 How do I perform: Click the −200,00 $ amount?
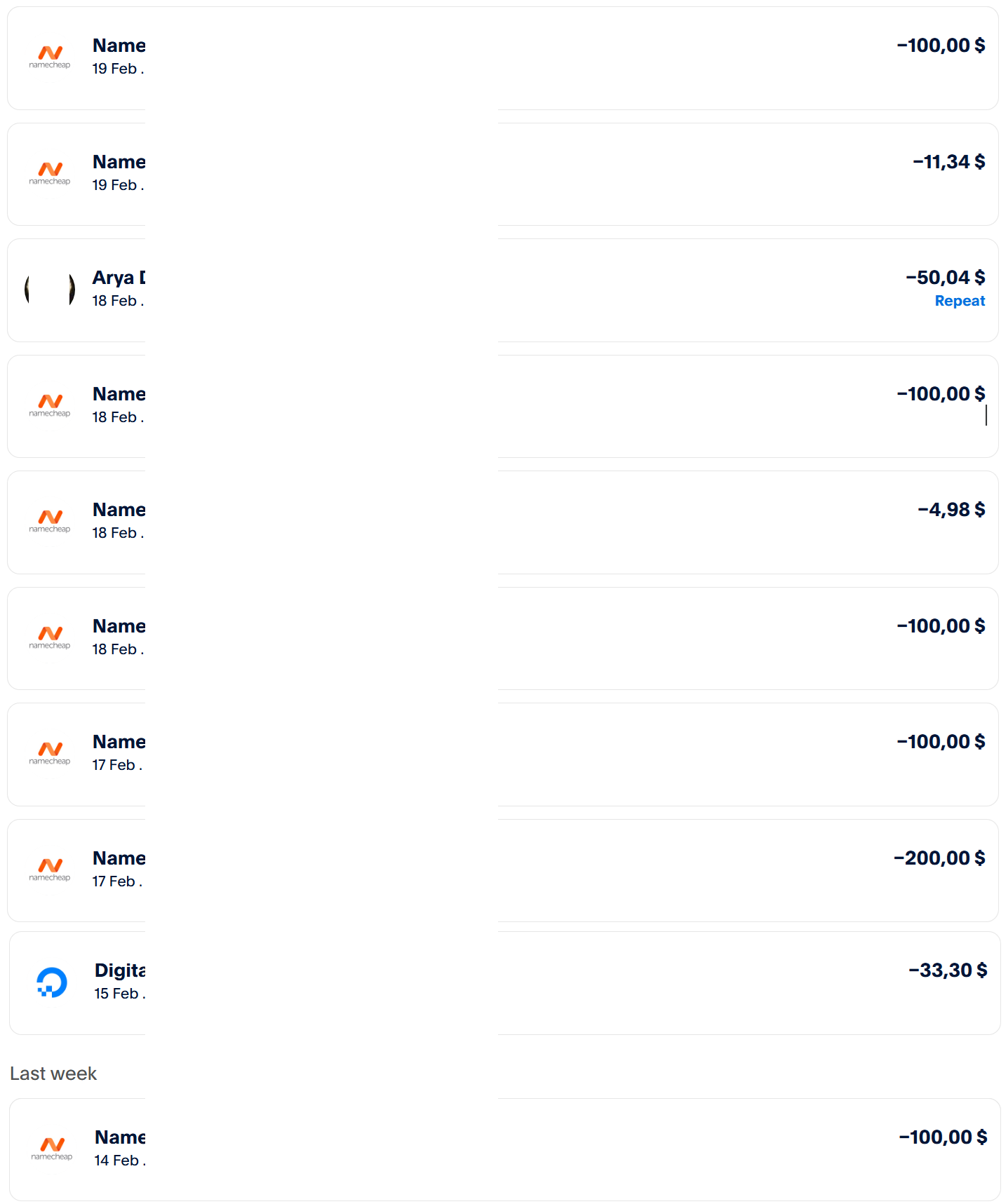[x=939, y=858]
